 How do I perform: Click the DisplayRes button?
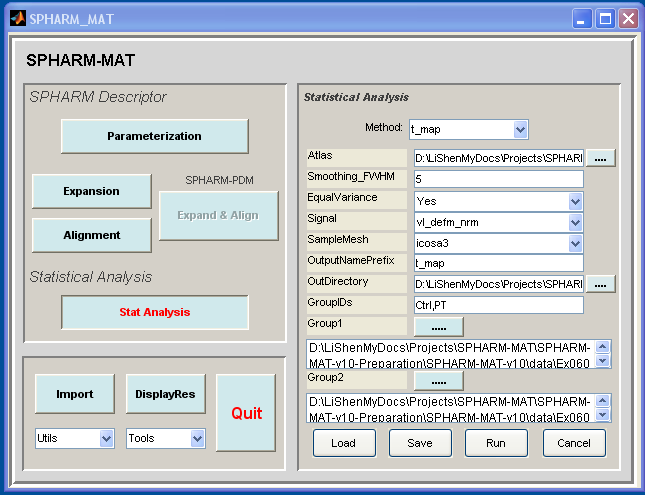tap(165, 394)
